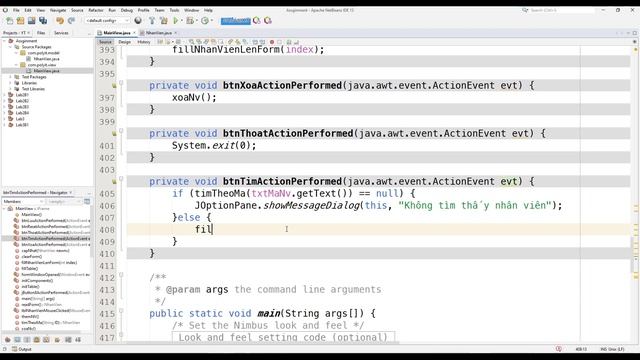Open the Source menu
The image size is (640, 360).
77,10
